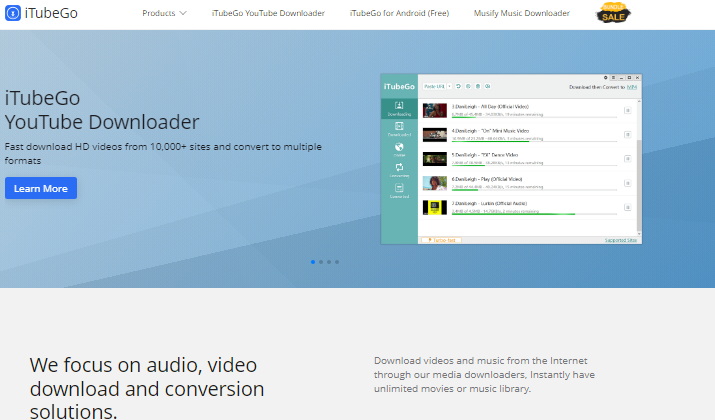Click yellow thumbnail of "Lurkin (Official Audio)"
This screenshot has height=420, width=715.
[435, 207]
